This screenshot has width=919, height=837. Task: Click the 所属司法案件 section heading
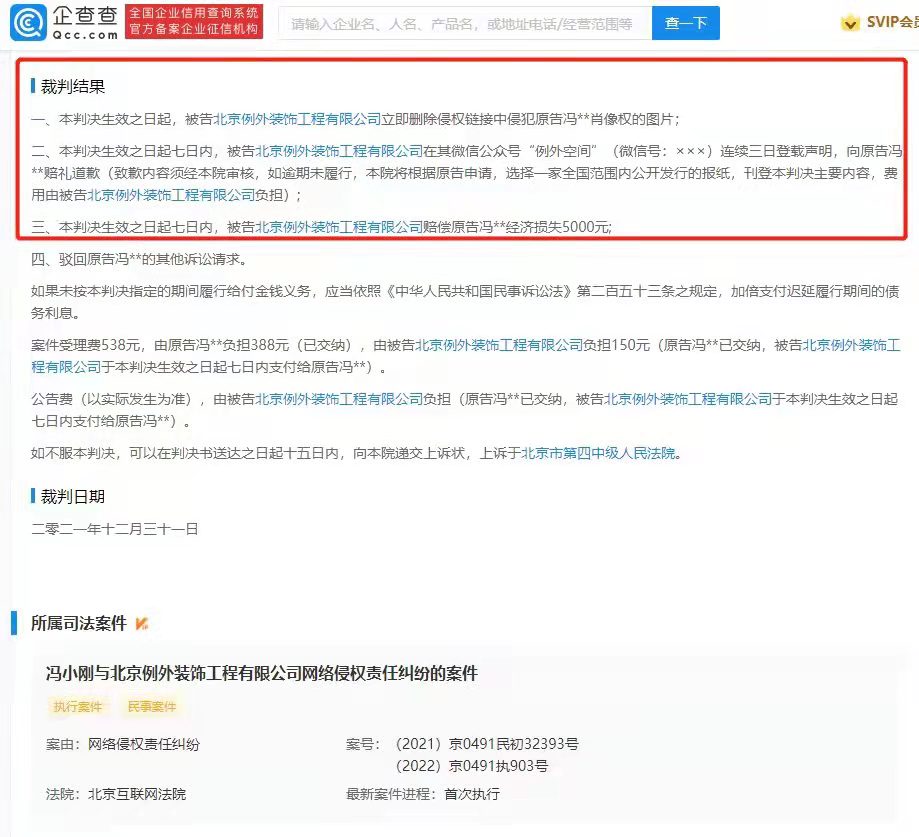pos(79,623)
